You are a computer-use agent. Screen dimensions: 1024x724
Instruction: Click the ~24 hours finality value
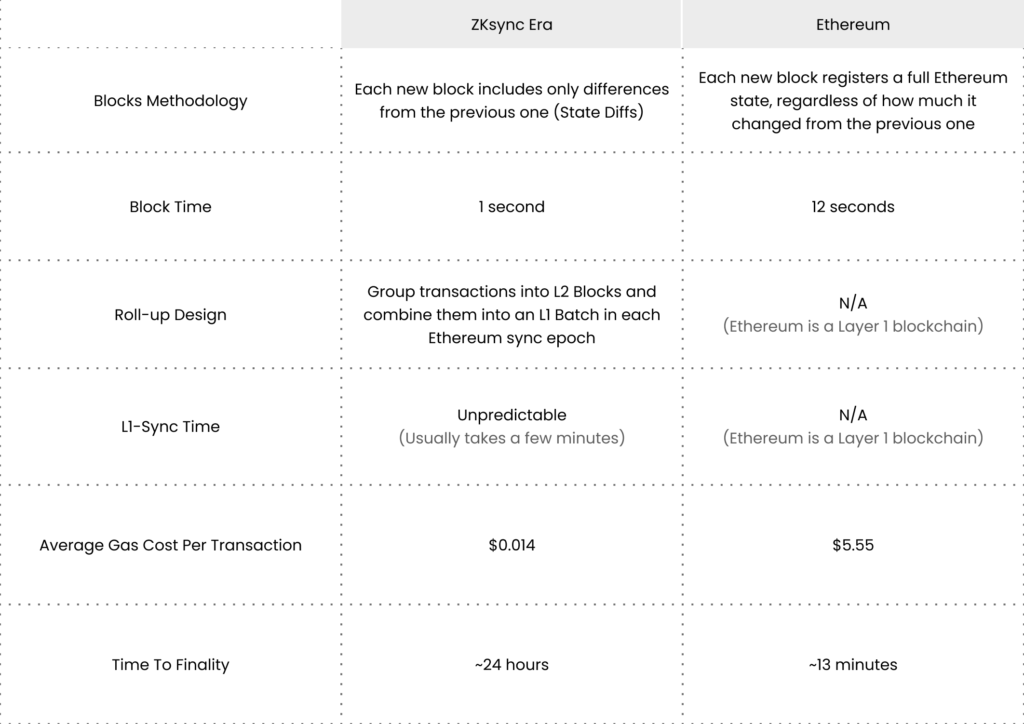[511, 664]
